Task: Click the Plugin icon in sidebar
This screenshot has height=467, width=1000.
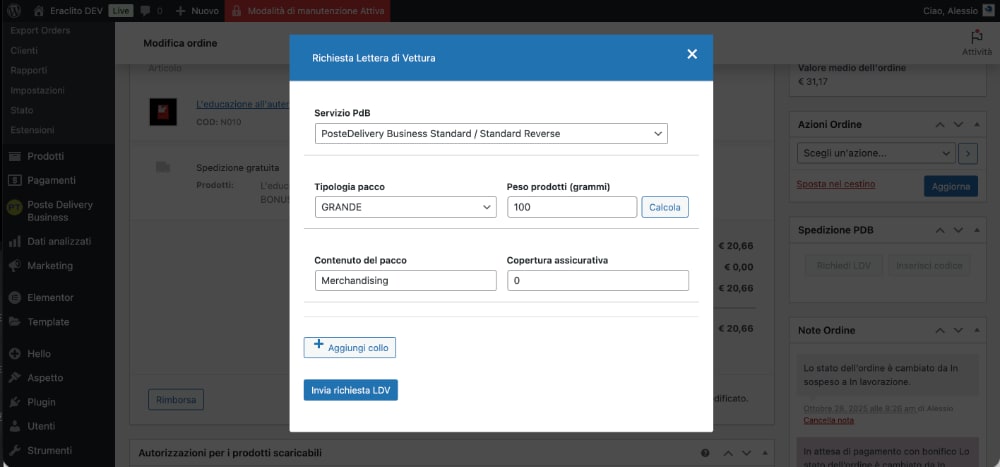Action: [x=15, y=402]
